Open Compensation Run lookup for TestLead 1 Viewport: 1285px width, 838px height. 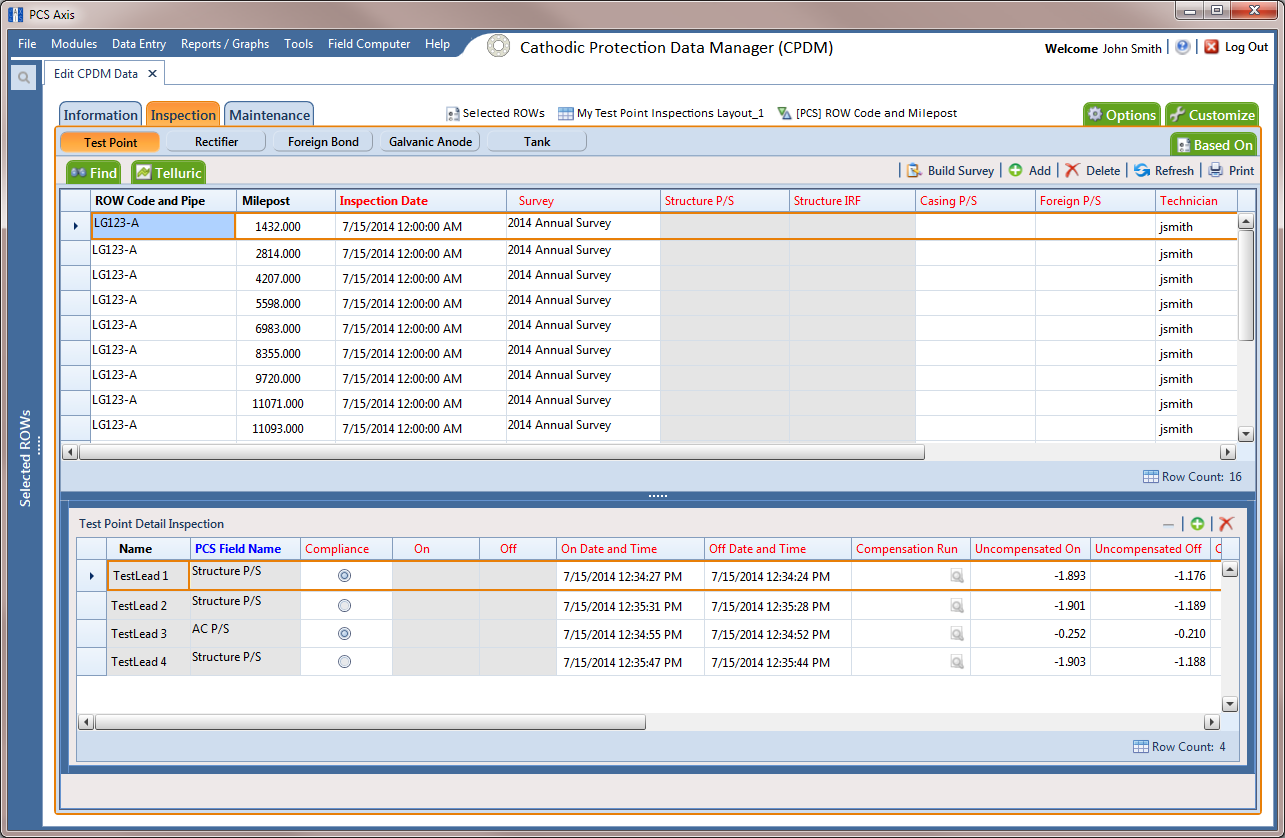click(957, 577)
